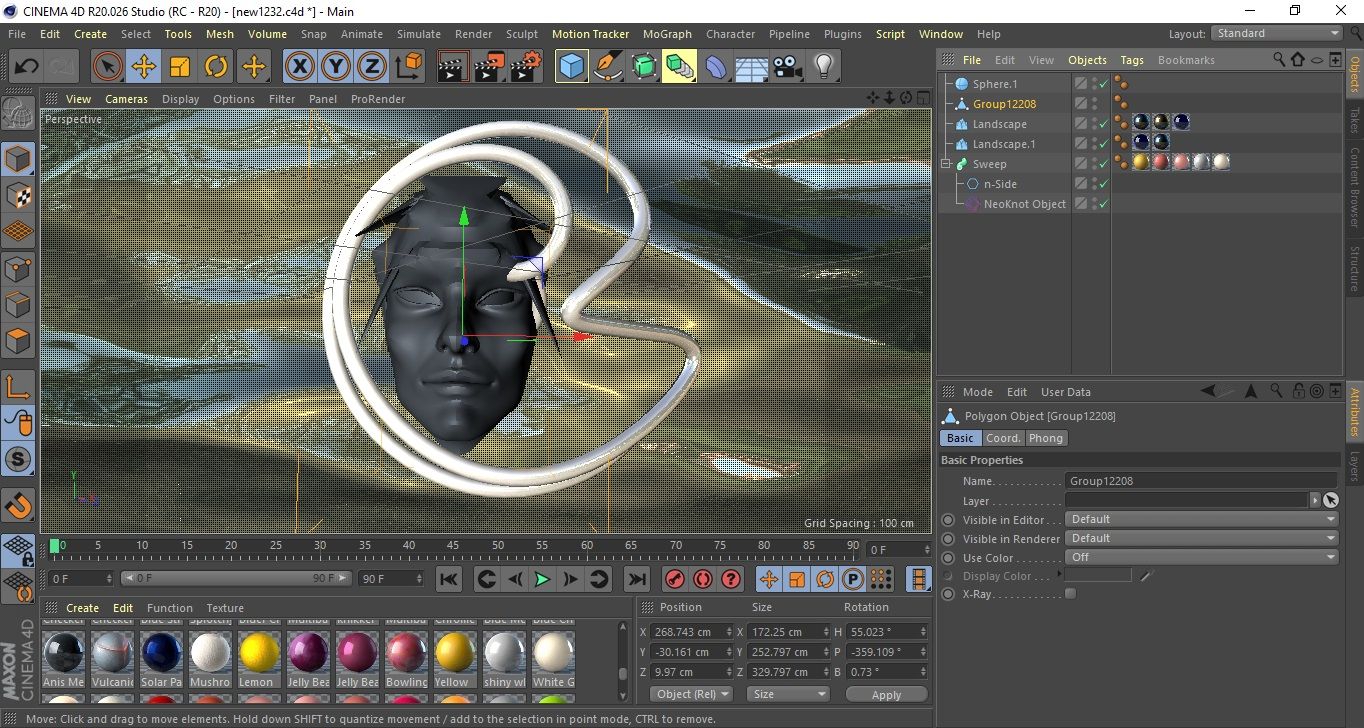Select the NeoKnot Object in tree

(1025, 204)
